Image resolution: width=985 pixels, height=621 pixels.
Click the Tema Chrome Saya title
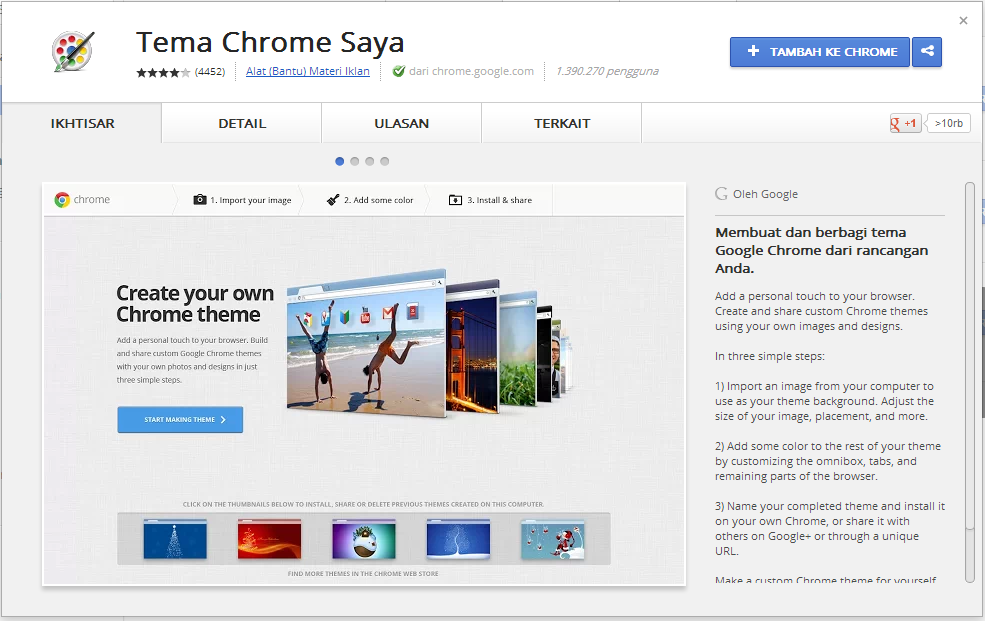270,42
